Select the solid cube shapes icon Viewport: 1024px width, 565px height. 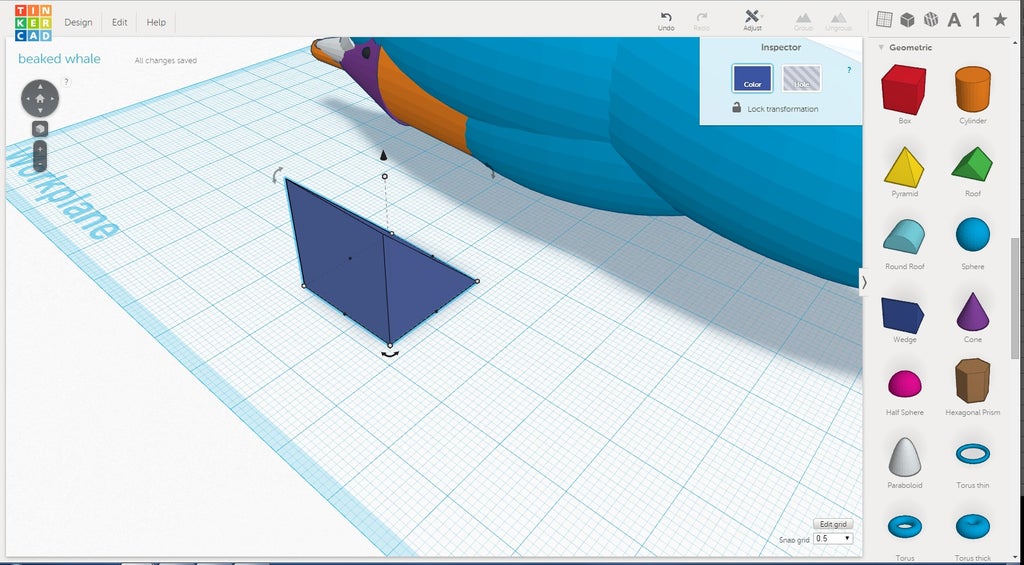907,20
